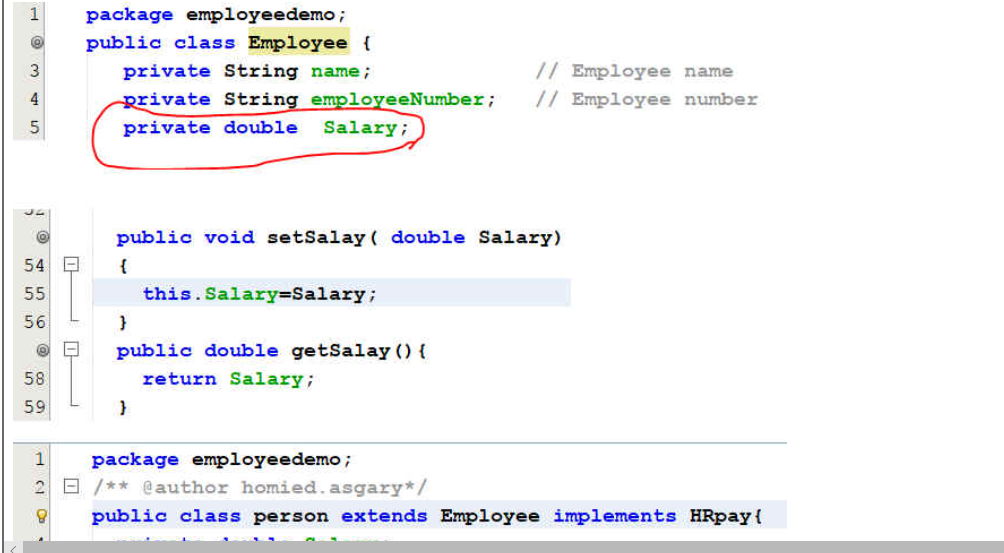Click line number 3 in the gutter
This screenshot has height=553, width=1004.
click(x=35, y=70)
